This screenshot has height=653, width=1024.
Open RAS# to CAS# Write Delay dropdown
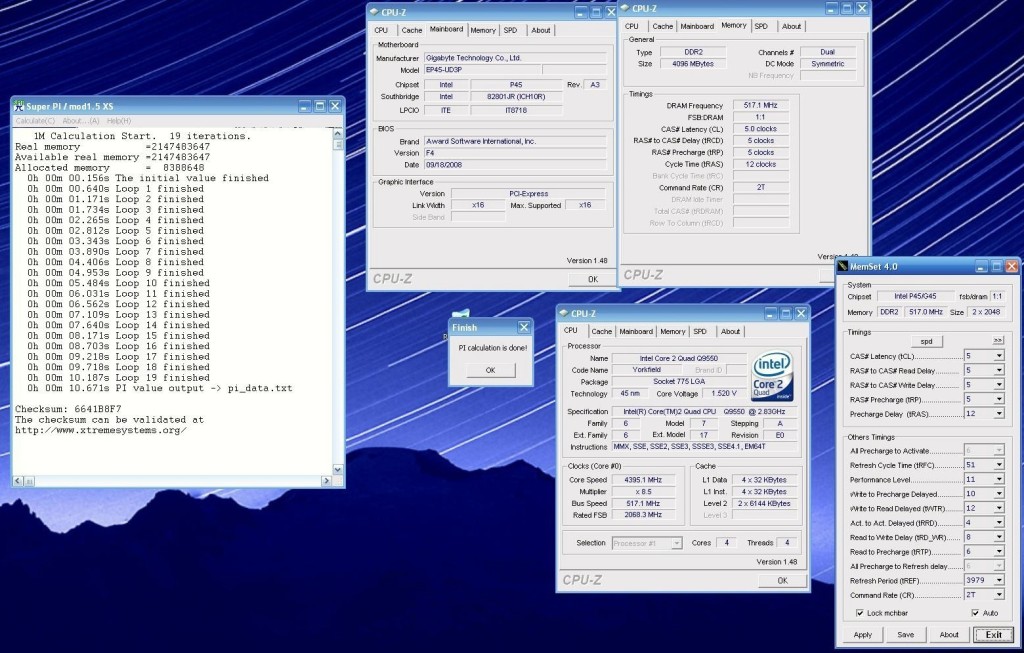point(999,385)
